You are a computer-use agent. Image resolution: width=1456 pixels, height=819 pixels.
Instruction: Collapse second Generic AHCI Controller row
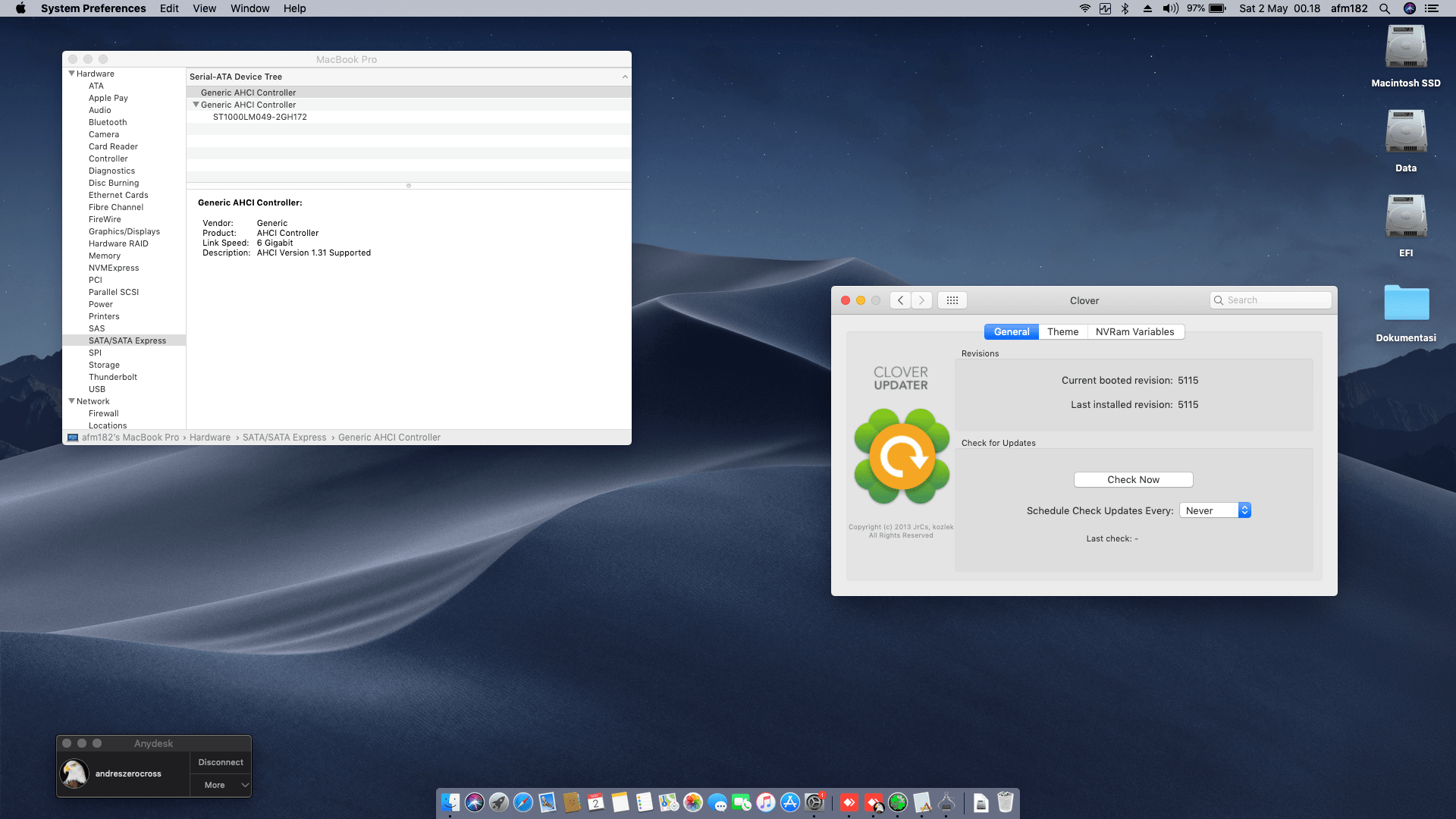[196, 105]
